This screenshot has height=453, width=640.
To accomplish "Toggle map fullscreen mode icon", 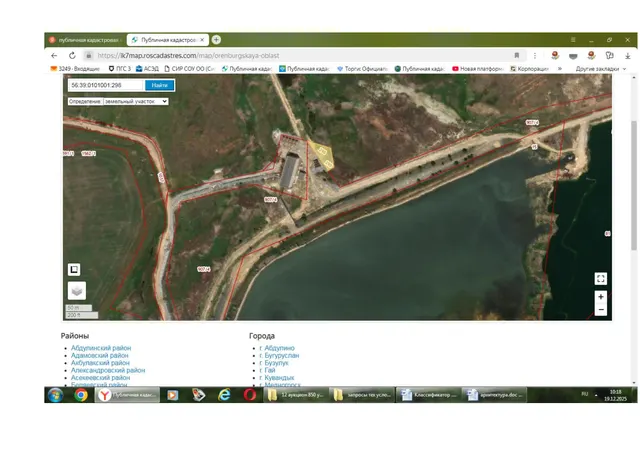I will pos(600,279).
